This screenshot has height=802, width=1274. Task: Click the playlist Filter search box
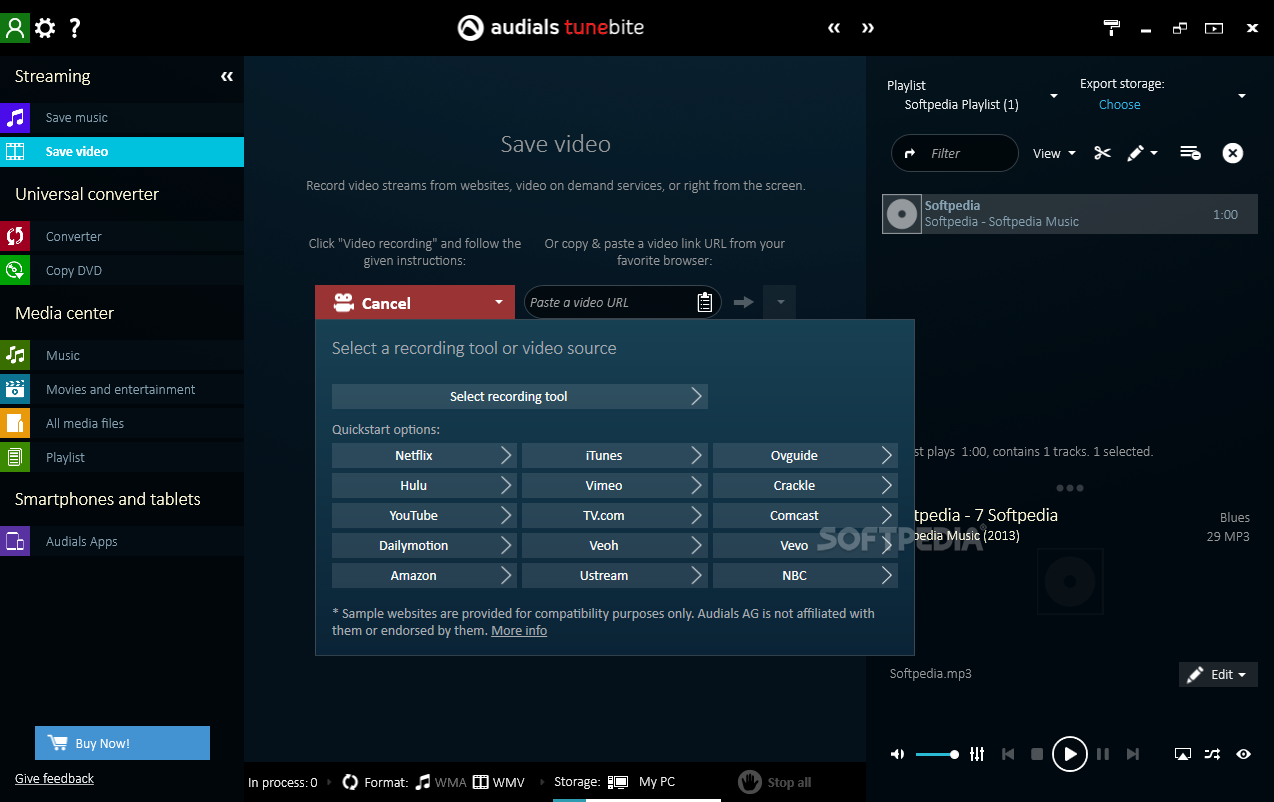pyautogui.click(x=955, y=153)
